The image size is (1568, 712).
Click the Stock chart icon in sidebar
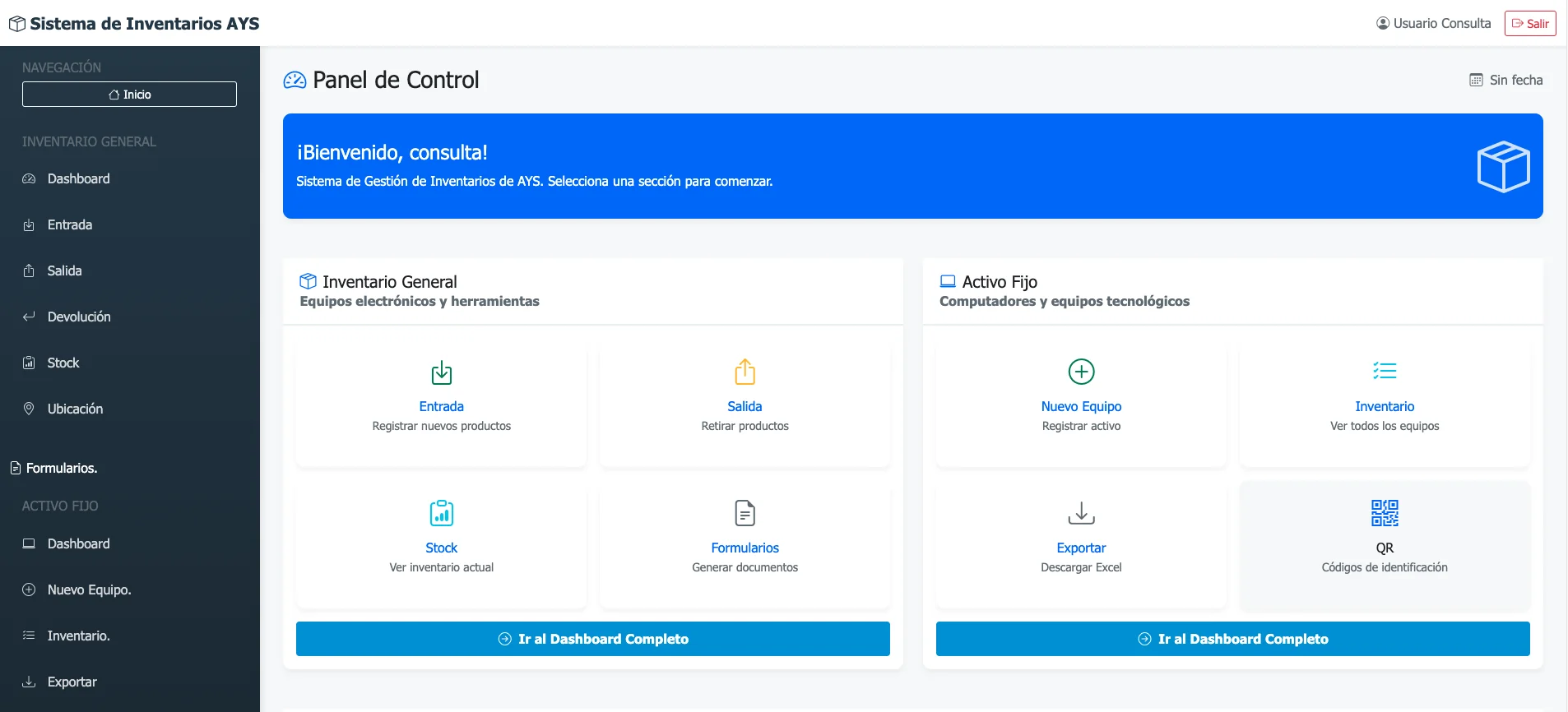coord(29,363)
